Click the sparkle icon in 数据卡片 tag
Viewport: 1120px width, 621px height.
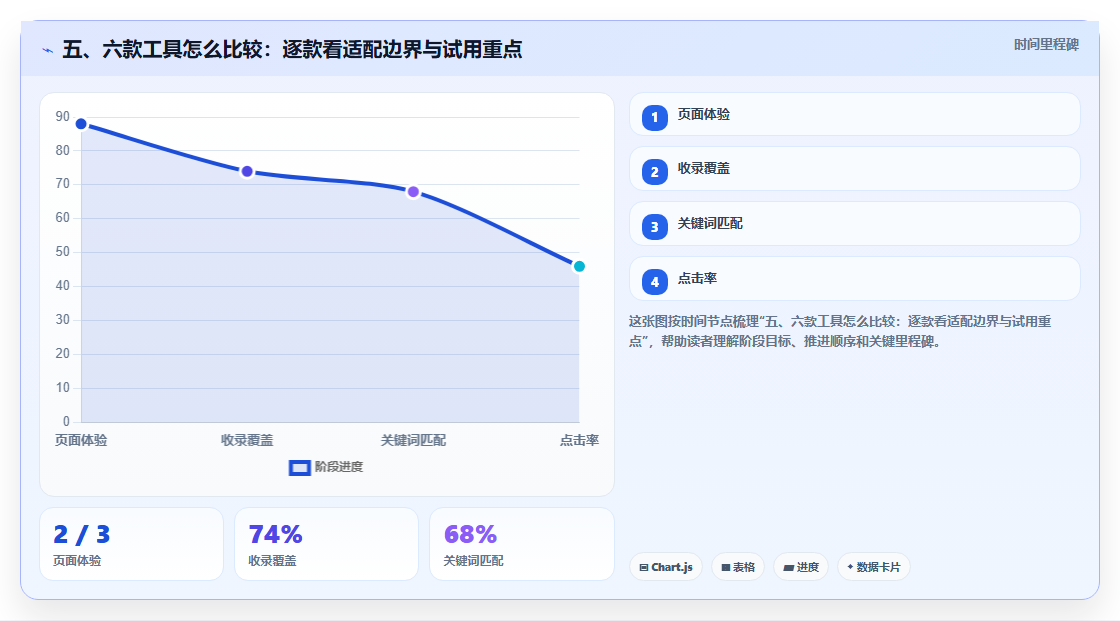pyautogui.click(x=850, y=567)
